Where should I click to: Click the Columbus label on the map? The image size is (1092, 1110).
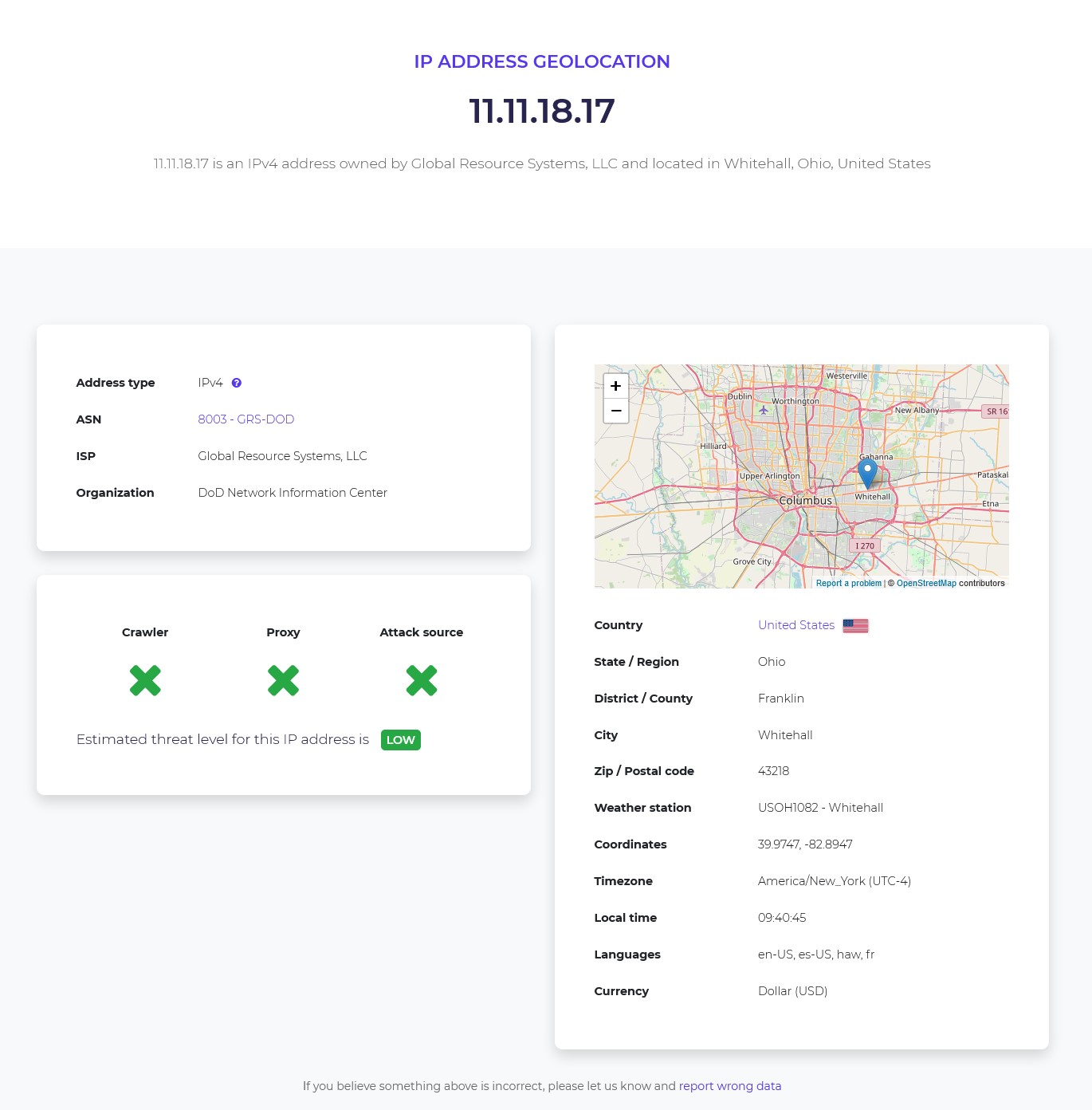(806, 501)
